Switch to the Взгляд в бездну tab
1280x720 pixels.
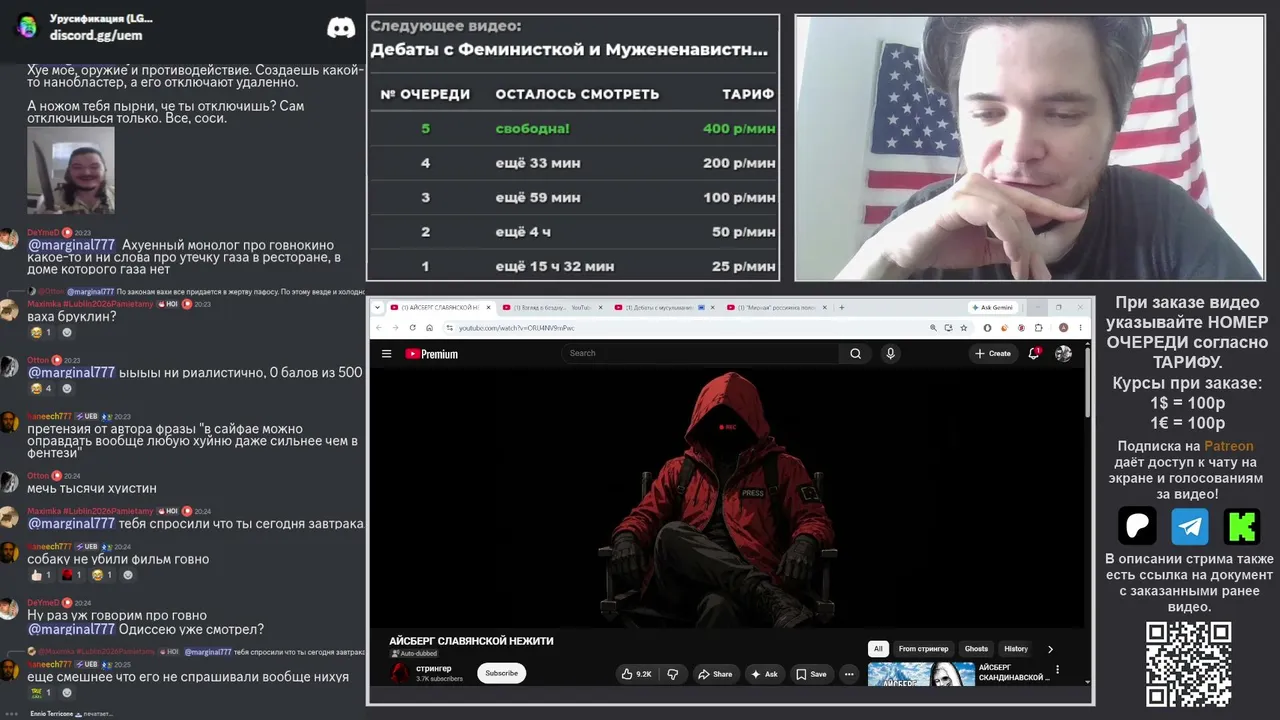point(554,307)
